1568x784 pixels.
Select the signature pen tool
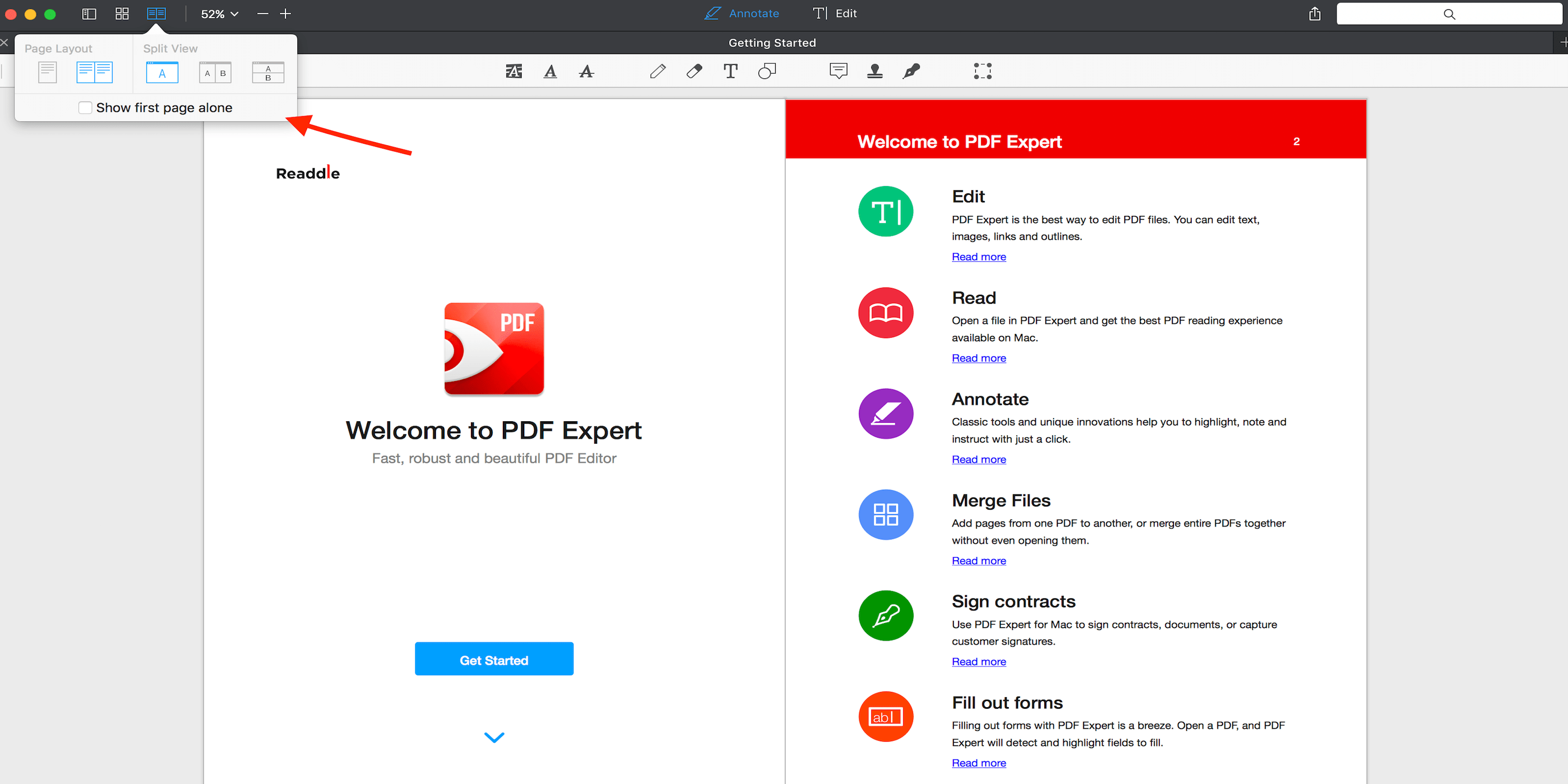pyautogui.click(x=910, y=71)
